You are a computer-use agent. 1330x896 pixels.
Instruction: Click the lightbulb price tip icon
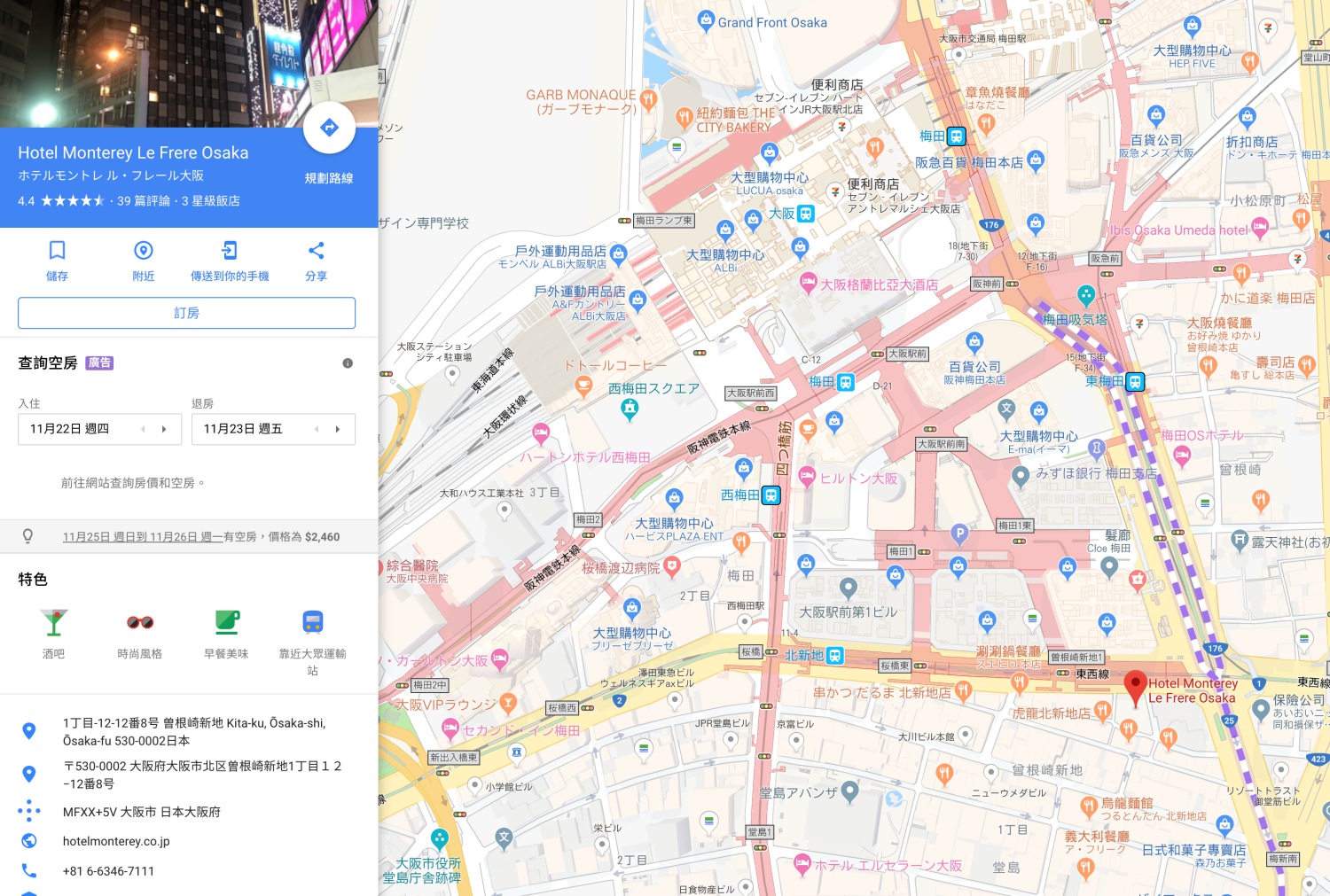coord(28,536)
